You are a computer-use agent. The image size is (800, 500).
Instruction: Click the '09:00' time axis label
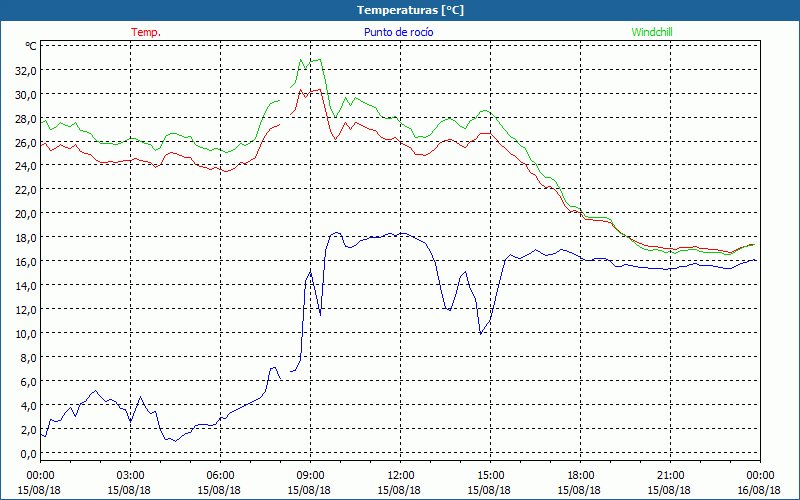[x=310, y=476]
